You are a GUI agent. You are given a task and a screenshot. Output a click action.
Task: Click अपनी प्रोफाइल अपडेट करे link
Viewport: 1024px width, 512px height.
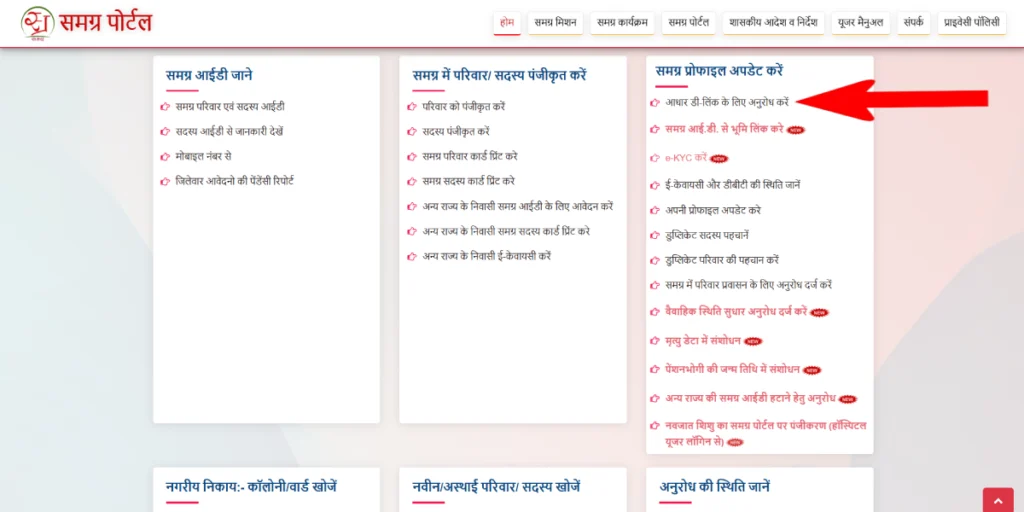[x=713, y=211]
